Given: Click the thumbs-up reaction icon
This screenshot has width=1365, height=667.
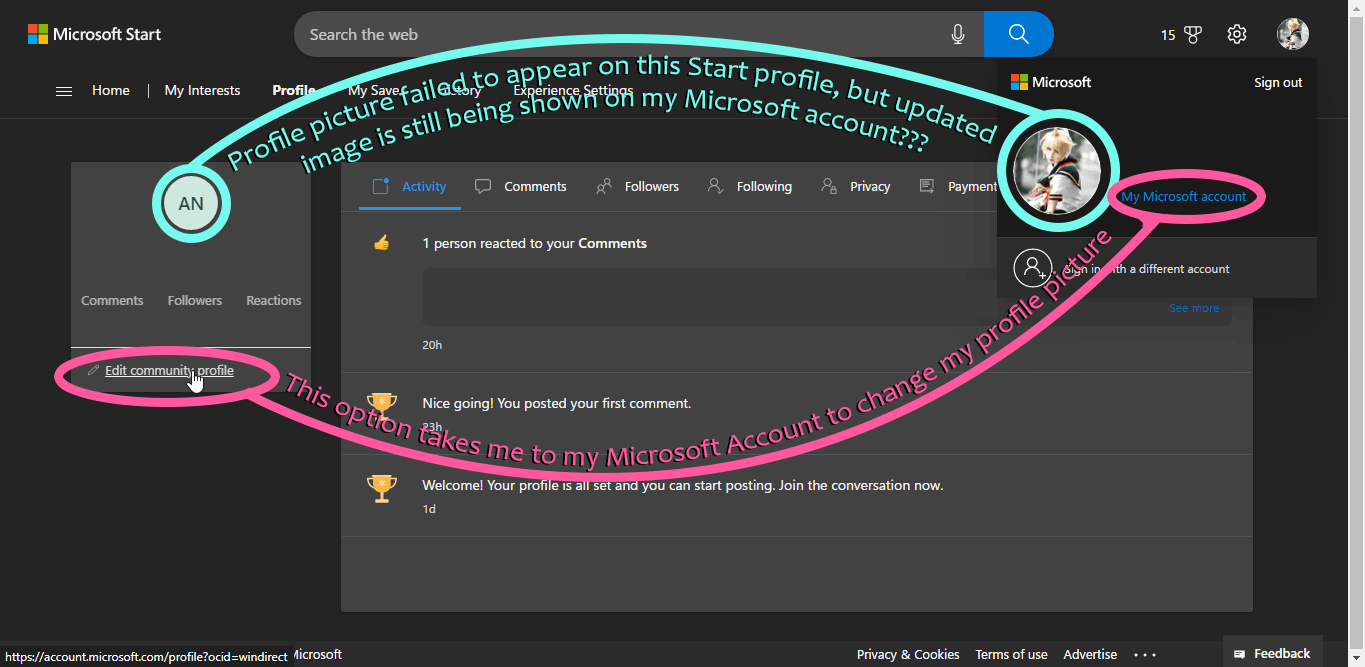Looking at the screenshot, I should 382,241.
